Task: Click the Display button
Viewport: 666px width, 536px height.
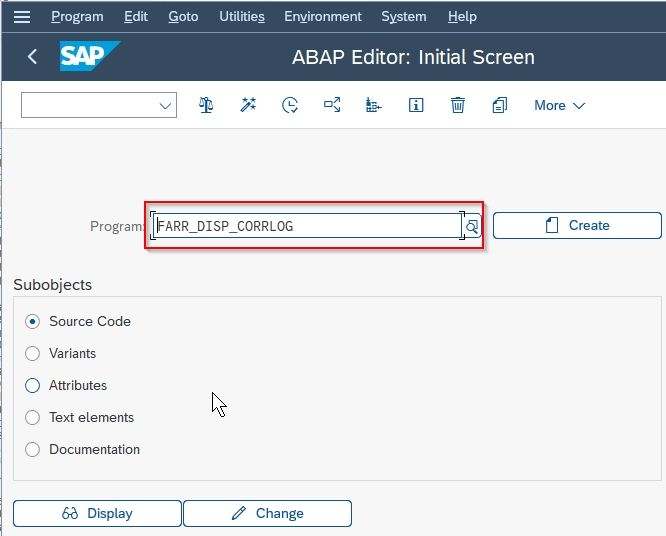Action: coord(97,513)
